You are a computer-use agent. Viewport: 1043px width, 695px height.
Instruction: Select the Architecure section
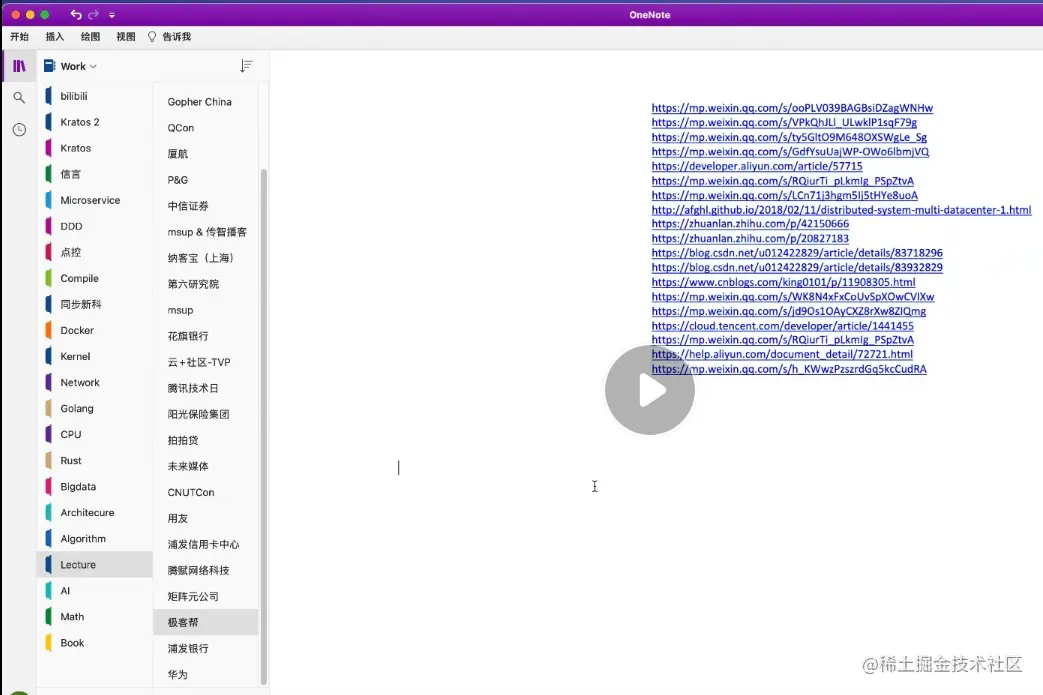(x=94, y=513)
